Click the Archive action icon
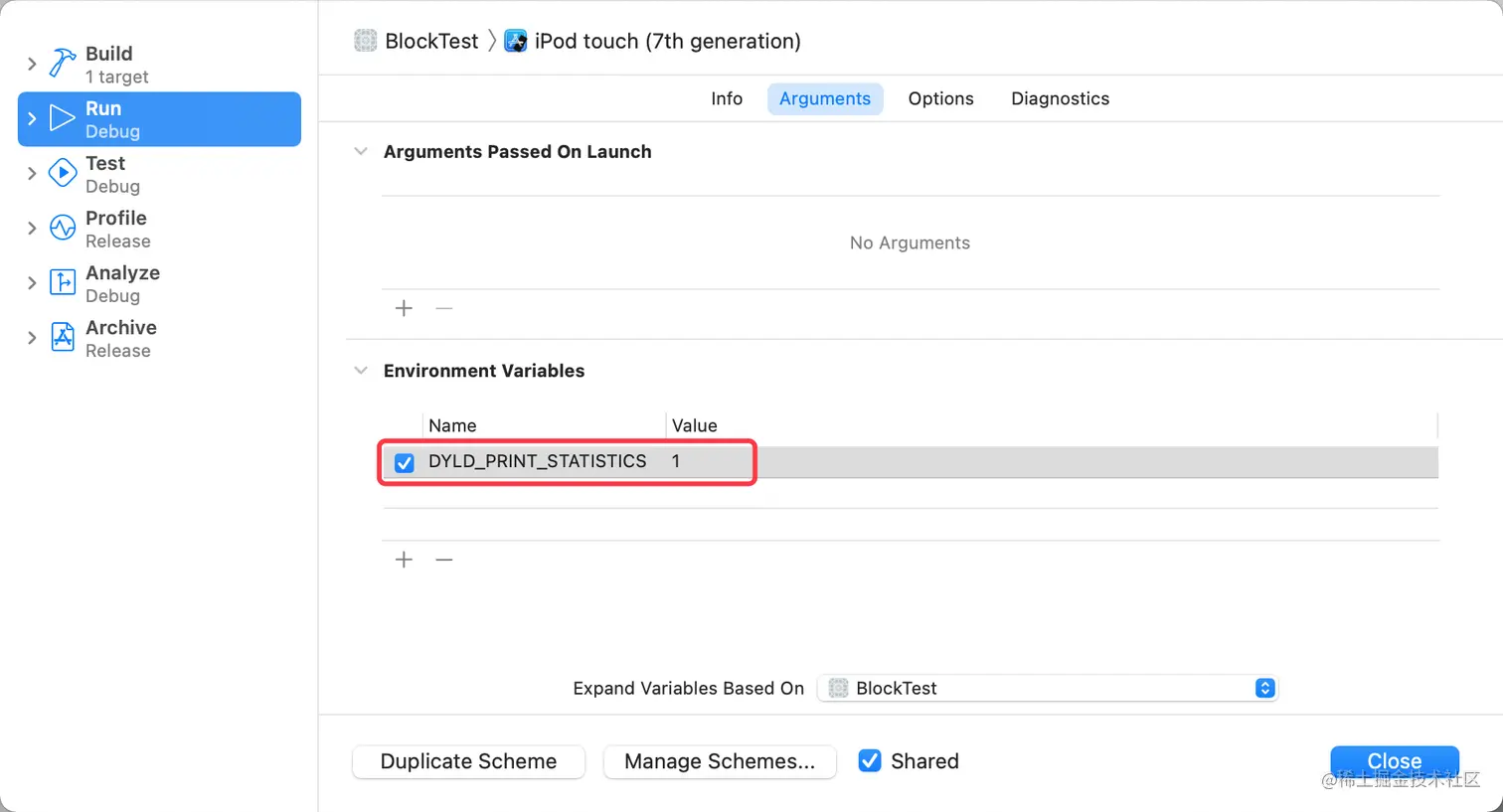 pos(63,338)
